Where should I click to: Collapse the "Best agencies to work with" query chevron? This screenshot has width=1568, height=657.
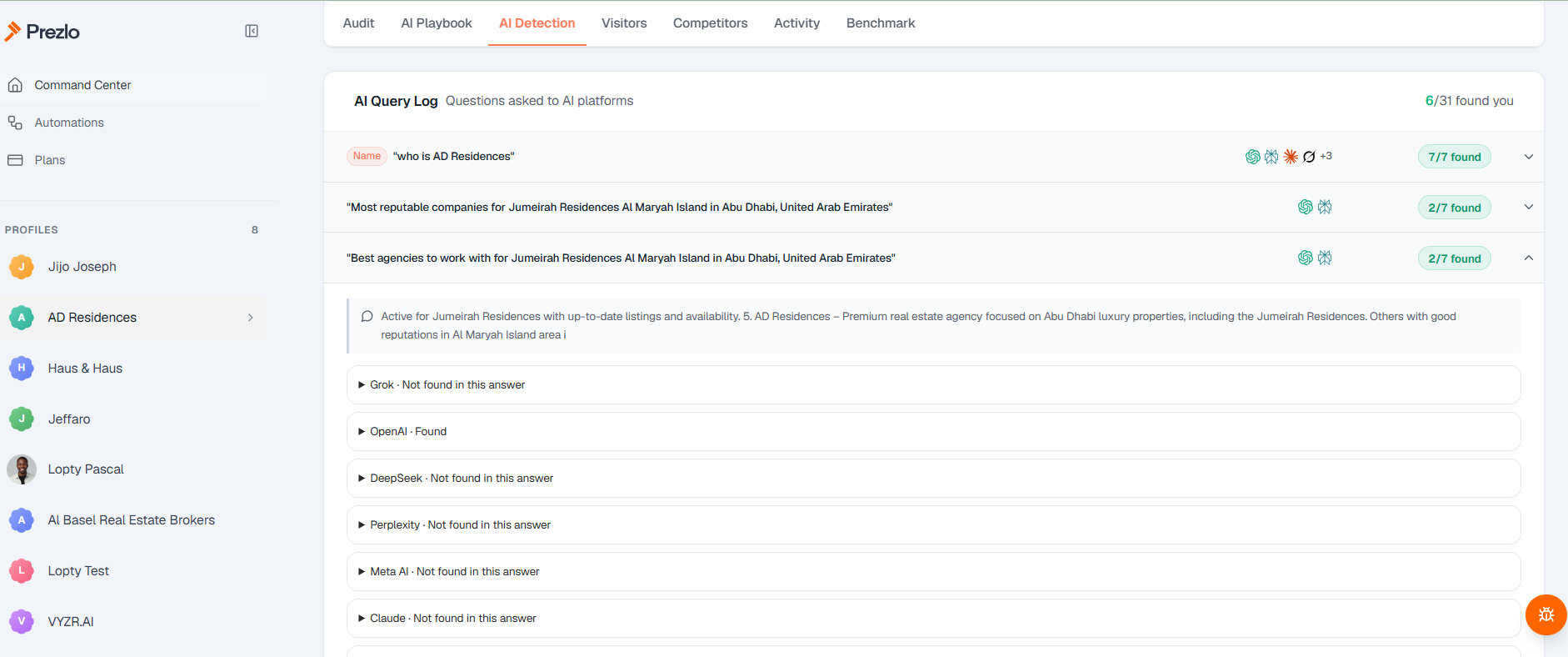(x=1529, y=258)
